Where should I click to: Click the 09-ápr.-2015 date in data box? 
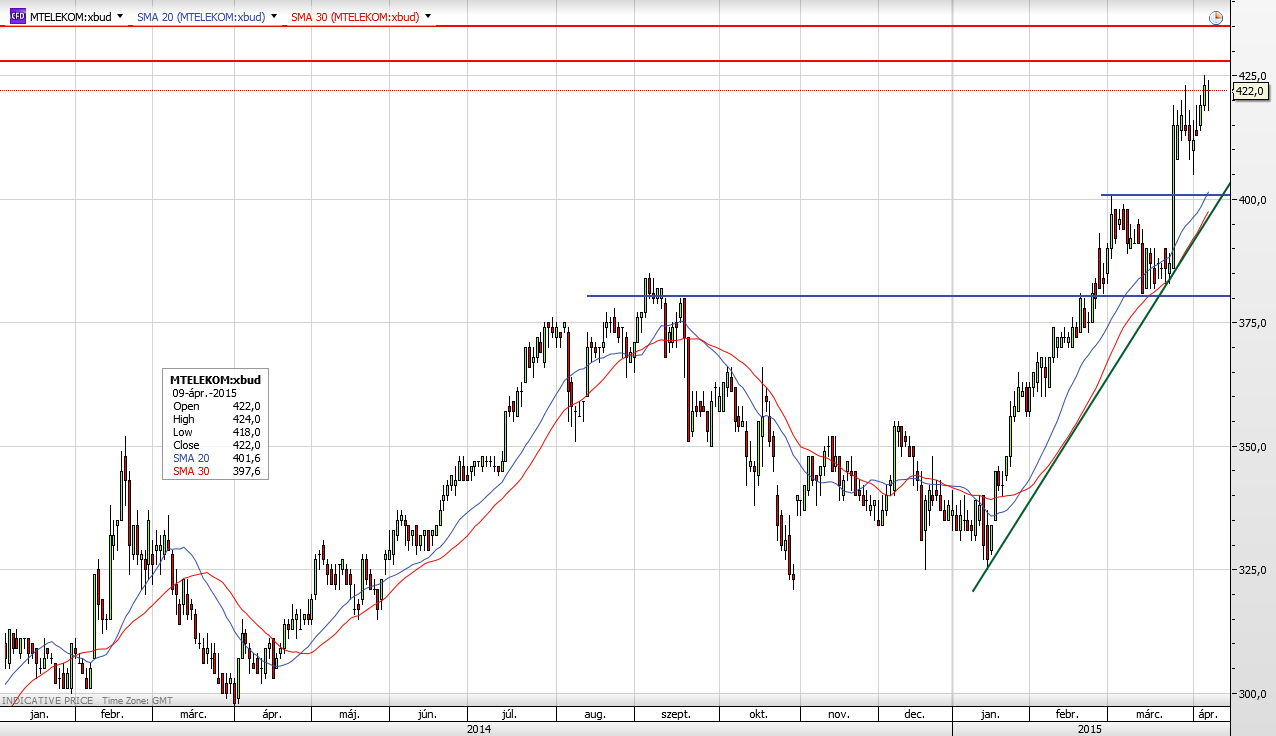204,394
